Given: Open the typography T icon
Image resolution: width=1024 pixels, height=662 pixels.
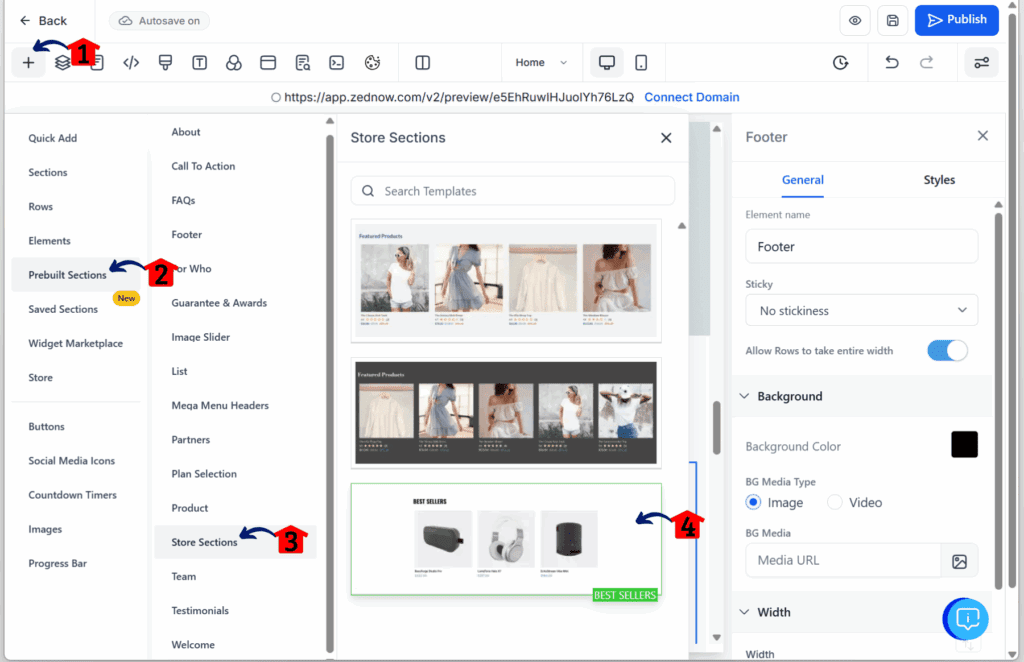Looking at the screenshot, I should 199,63.
